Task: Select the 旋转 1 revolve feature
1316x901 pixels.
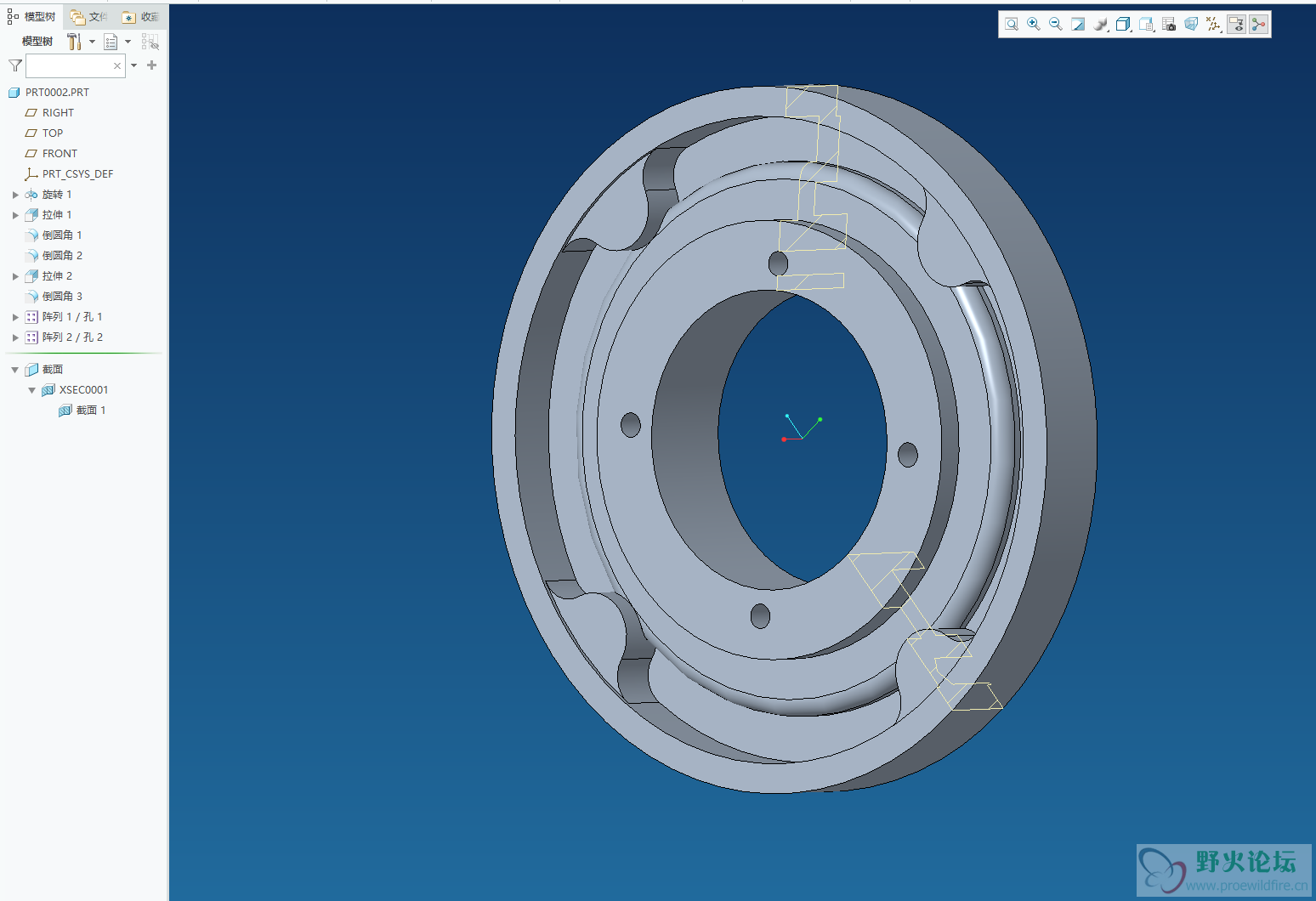Action: click(x=57, y=195)
